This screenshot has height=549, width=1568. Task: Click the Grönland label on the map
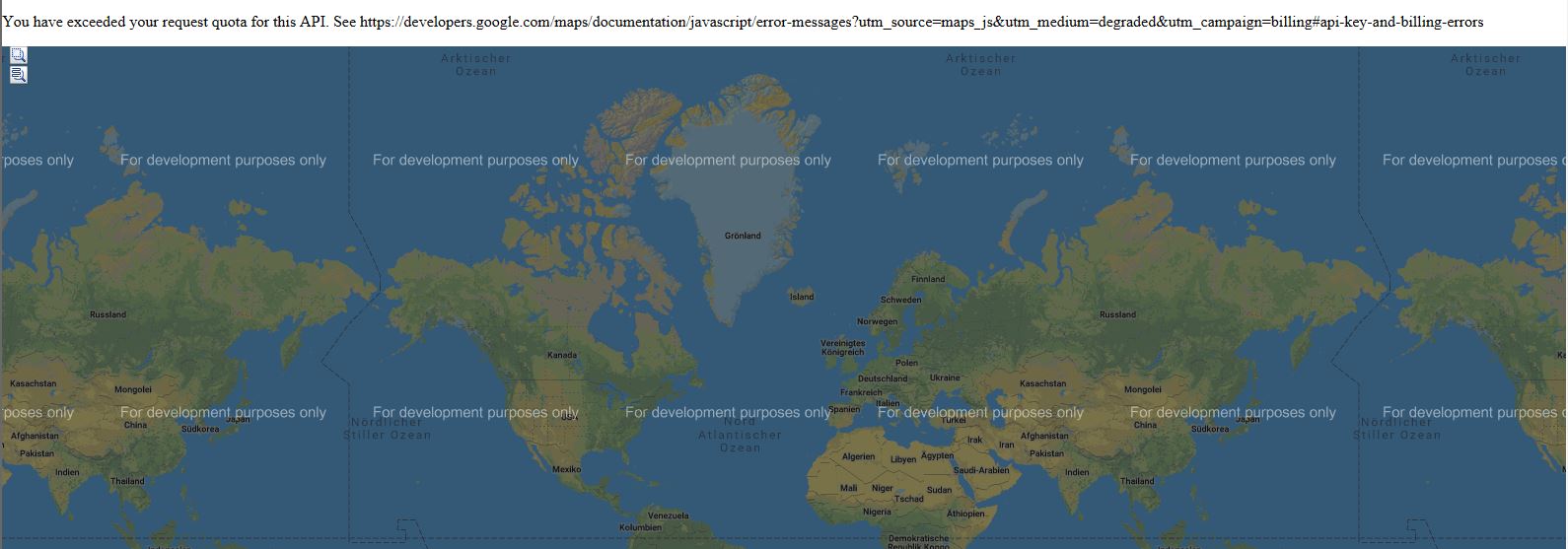[743, 236]
